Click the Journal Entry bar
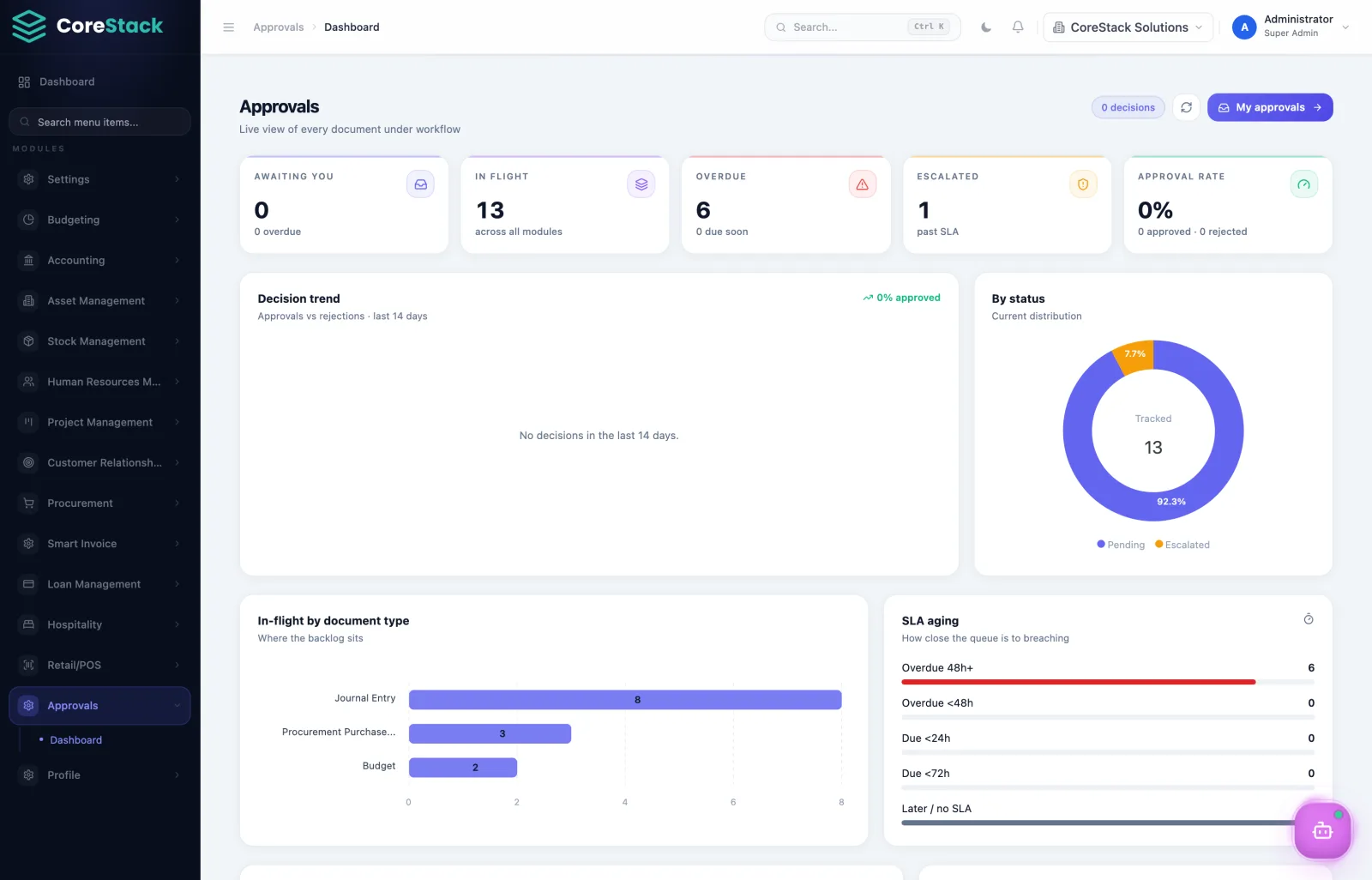 [x=625, y=700]
